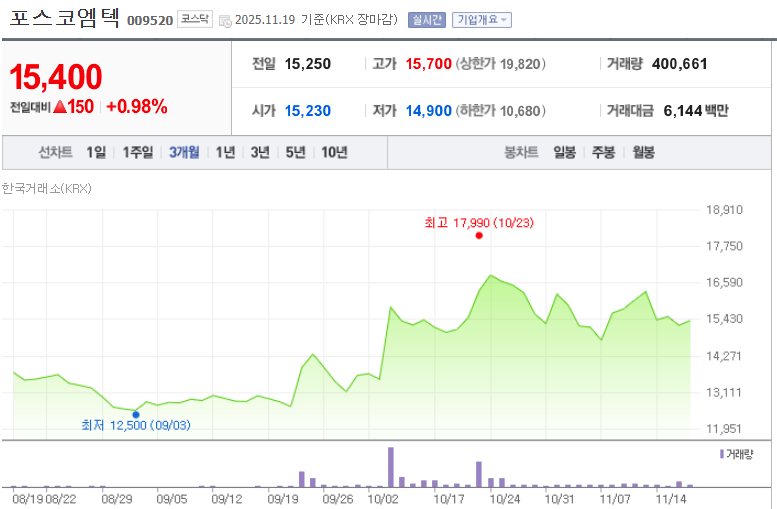Switch chart range to 5년

click(296, 152)
